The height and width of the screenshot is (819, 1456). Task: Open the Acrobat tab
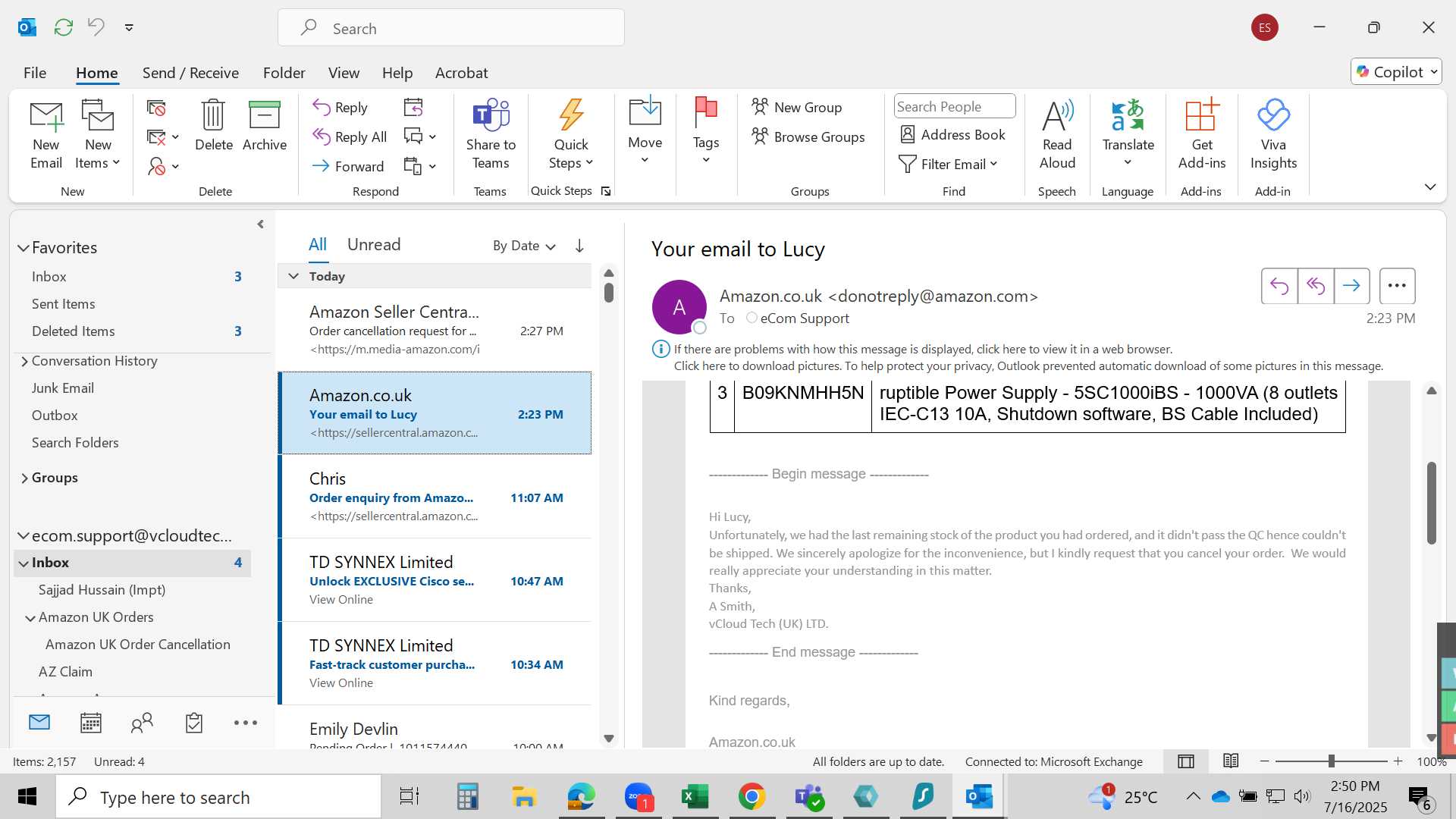461,73
